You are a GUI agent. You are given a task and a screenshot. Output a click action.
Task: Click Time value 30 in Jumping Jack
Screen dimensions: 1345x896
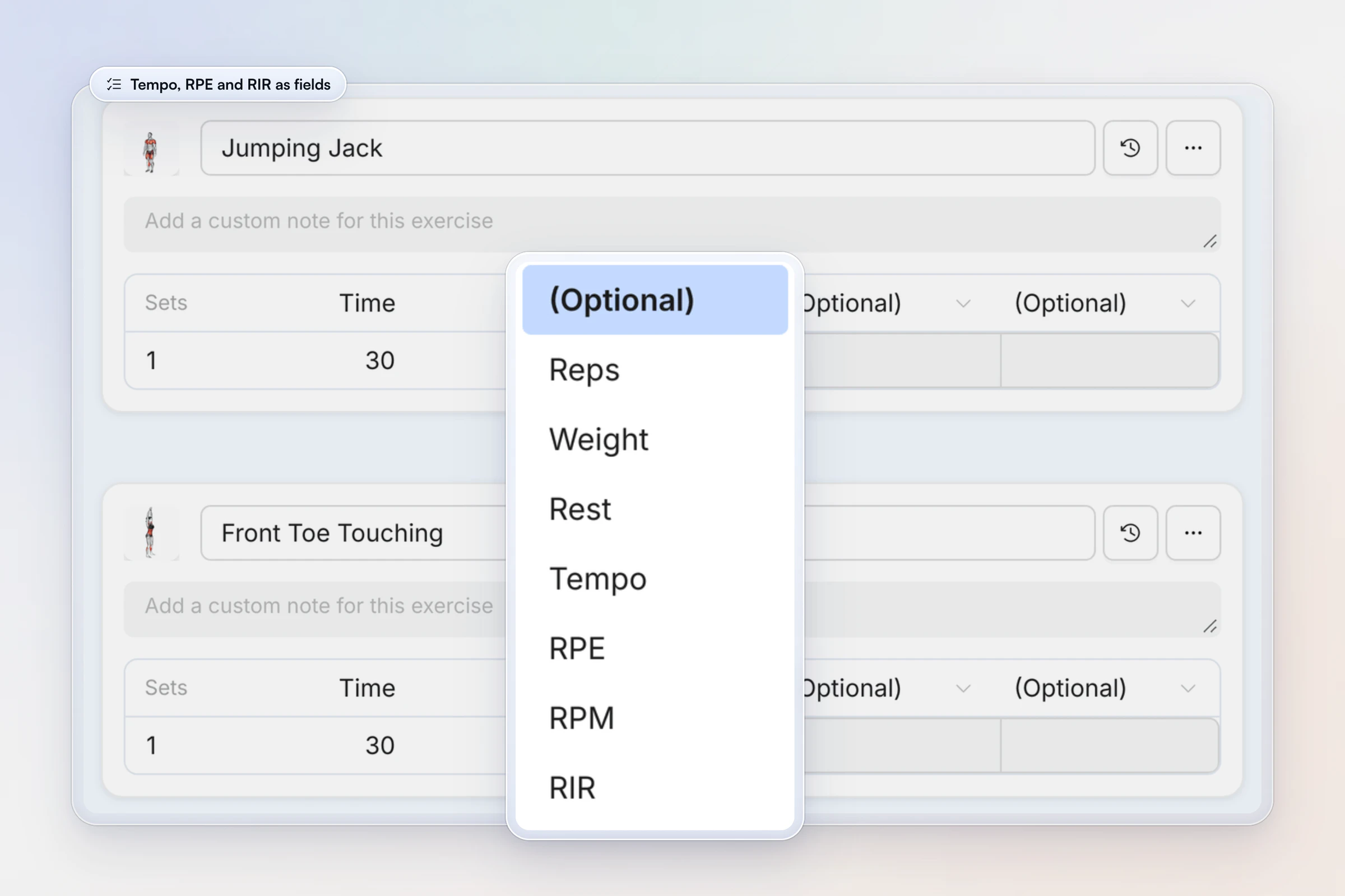click(x=380, y=360)
